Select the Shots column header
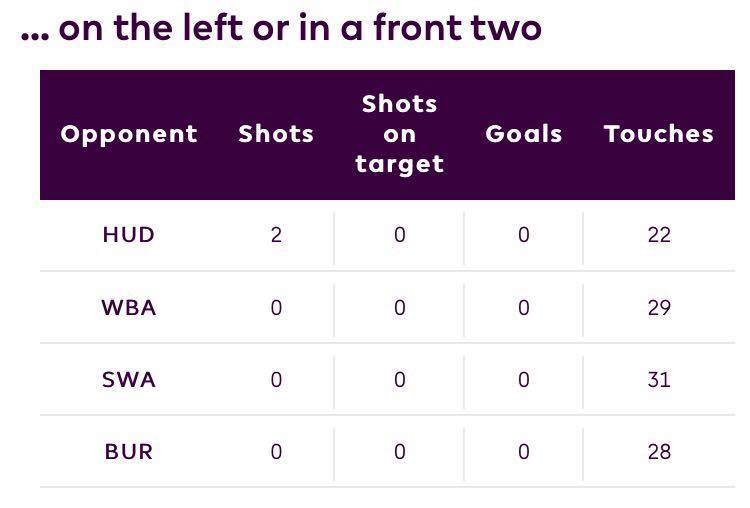Viewport: 750px width, 508px height. 276,134
